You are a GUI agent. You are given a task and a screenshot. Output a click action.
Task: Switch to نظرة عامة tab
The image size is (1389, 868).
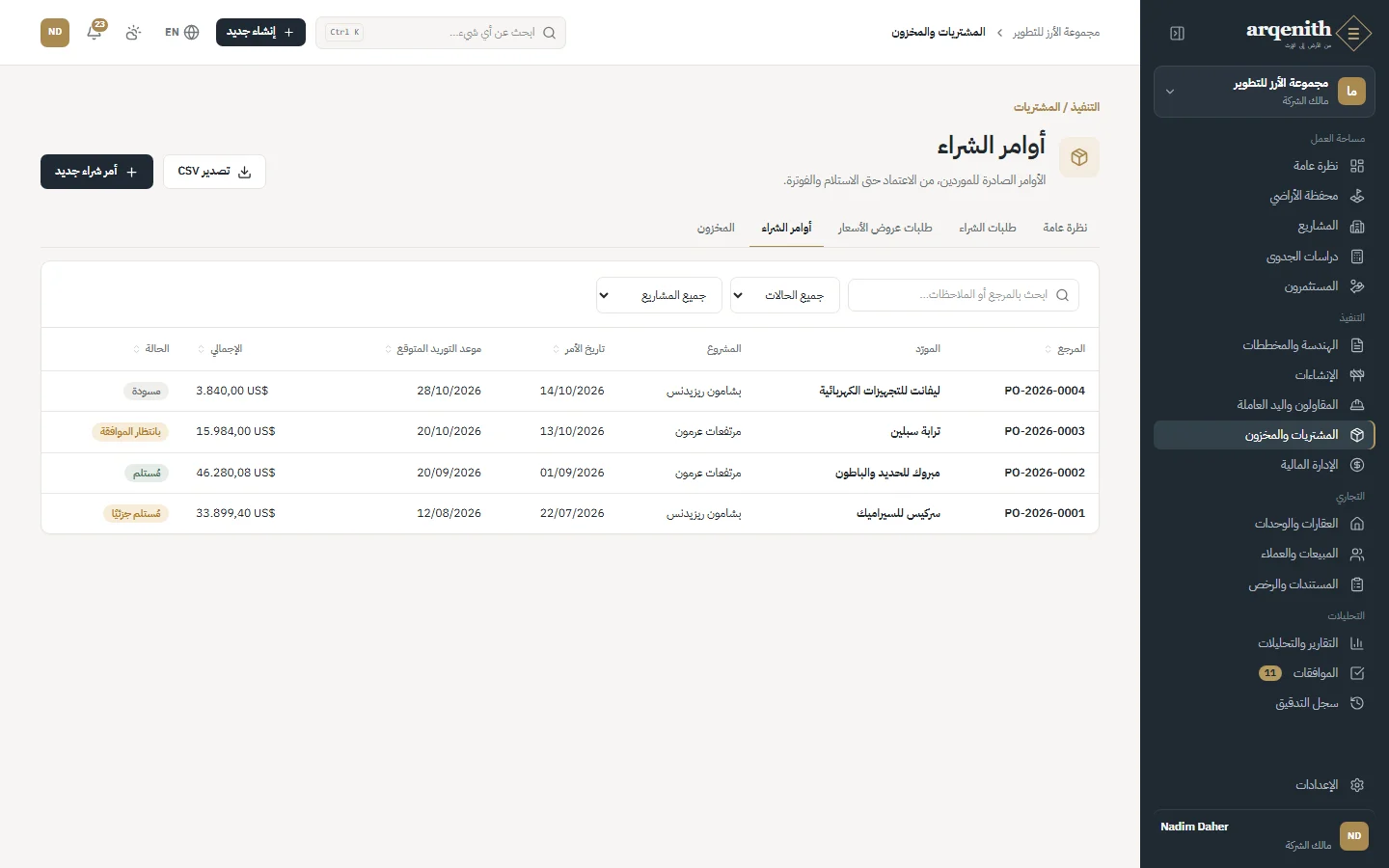1065,228
